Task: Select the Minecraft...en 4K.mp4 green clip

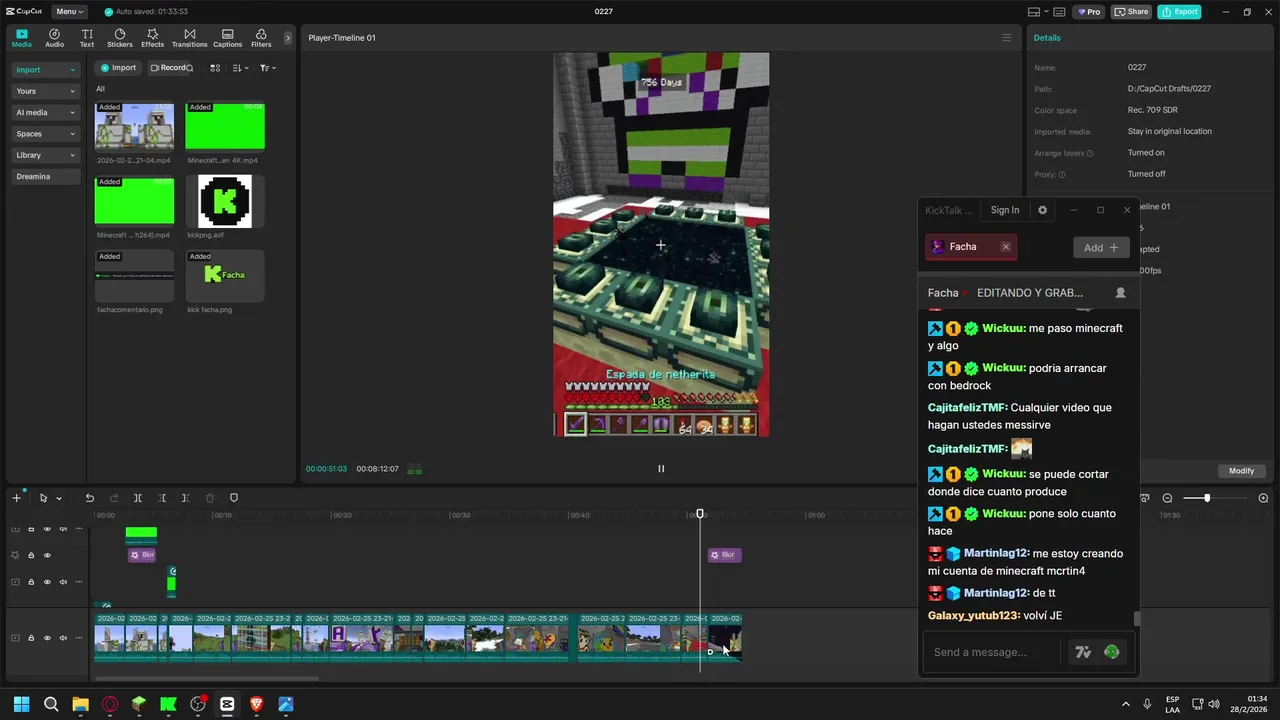Action: coord(225,127)
